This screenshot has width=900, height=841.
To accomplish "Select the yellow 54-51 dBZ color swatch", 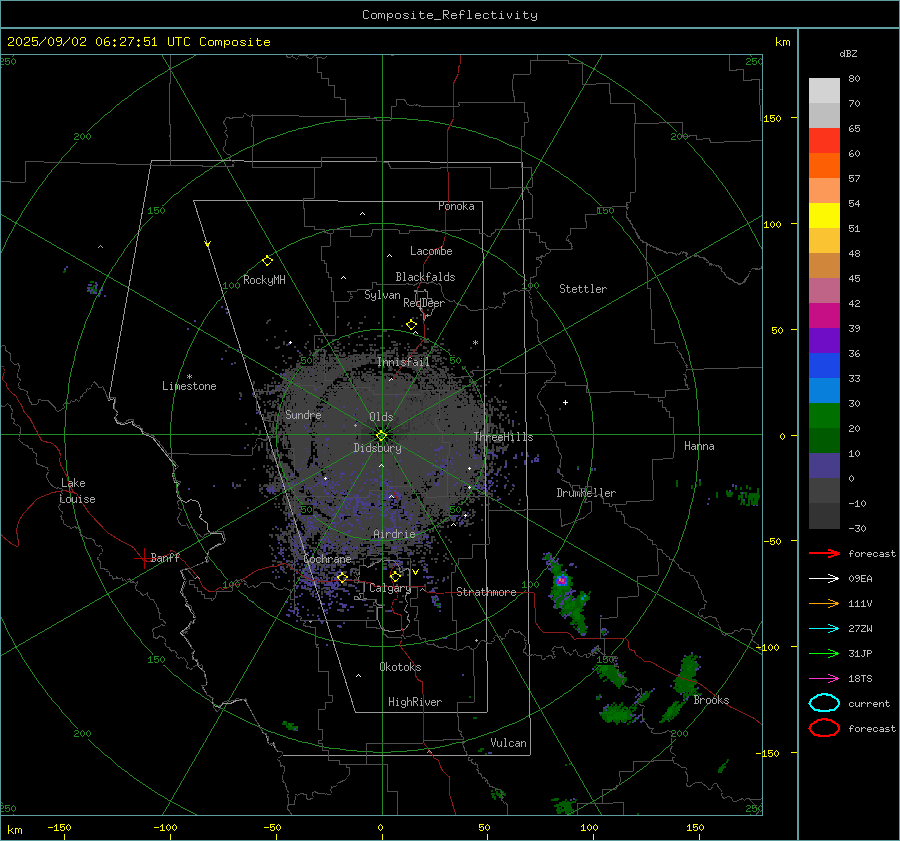I will (824, 216).
